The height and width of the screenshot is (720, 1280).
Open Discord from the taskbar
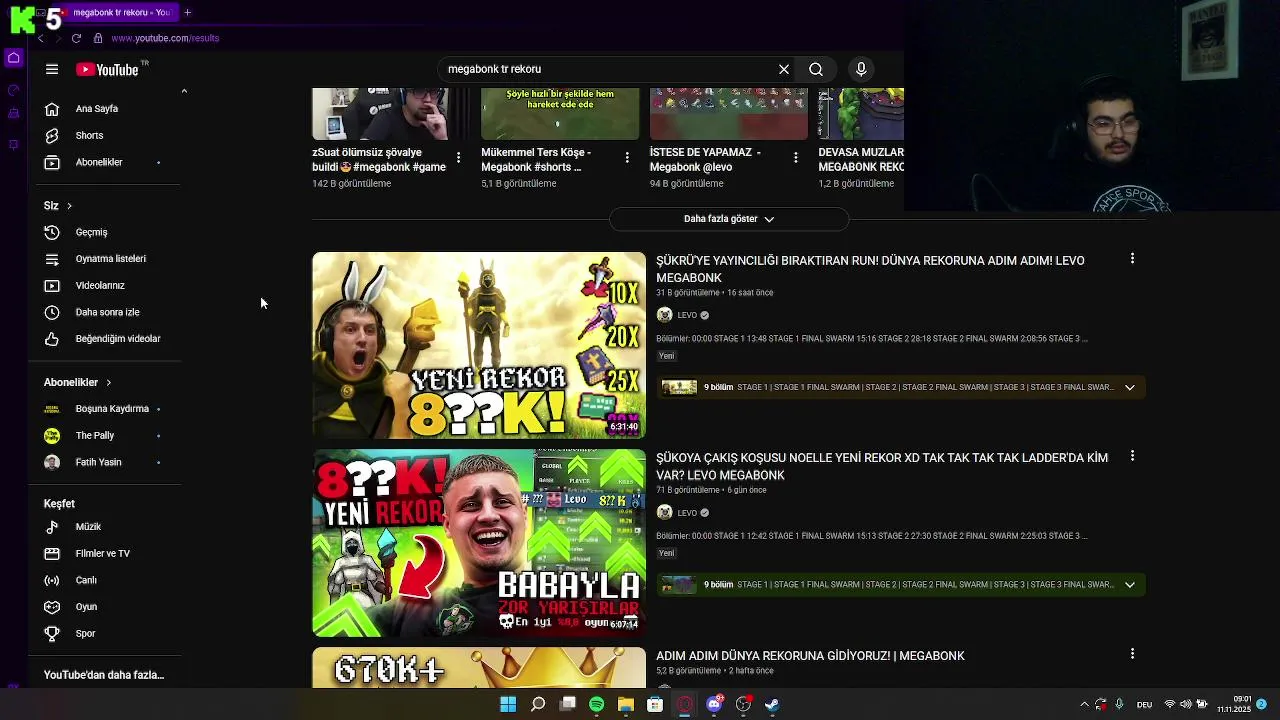pos(714,704)
